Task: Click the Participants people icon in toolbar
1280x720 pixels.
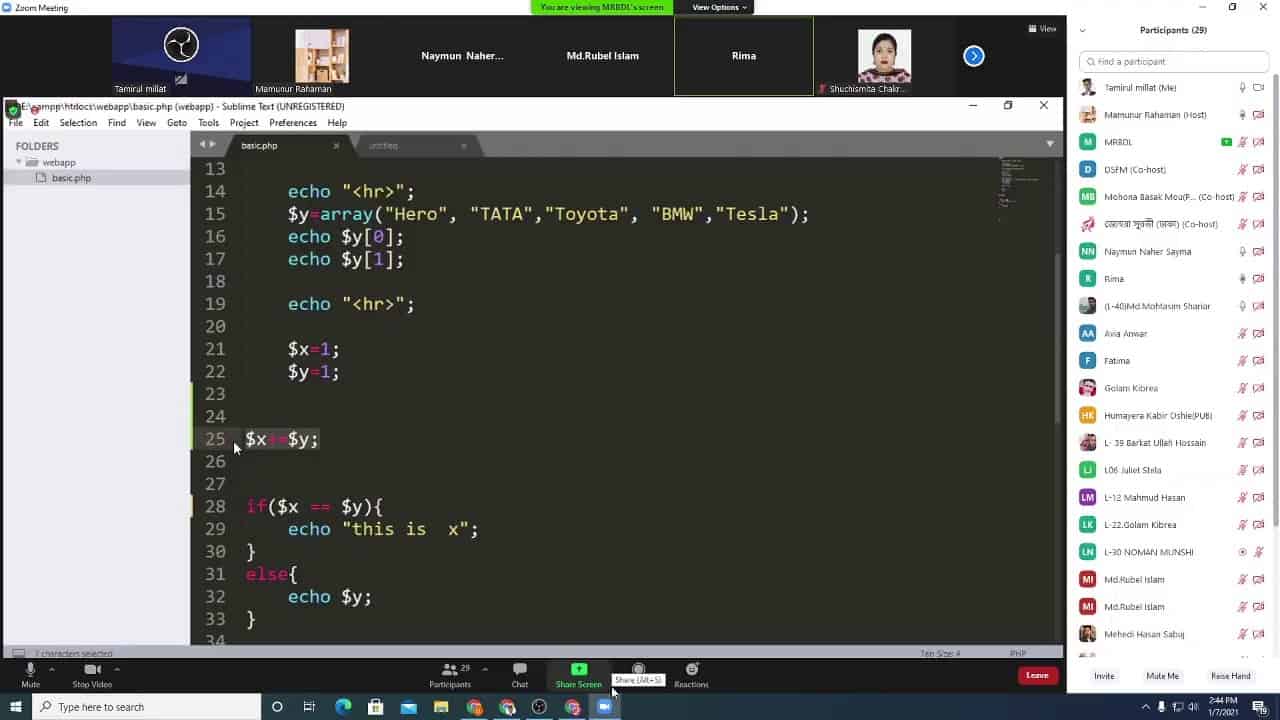Action: pyautogui.click(x=449, y=670)
